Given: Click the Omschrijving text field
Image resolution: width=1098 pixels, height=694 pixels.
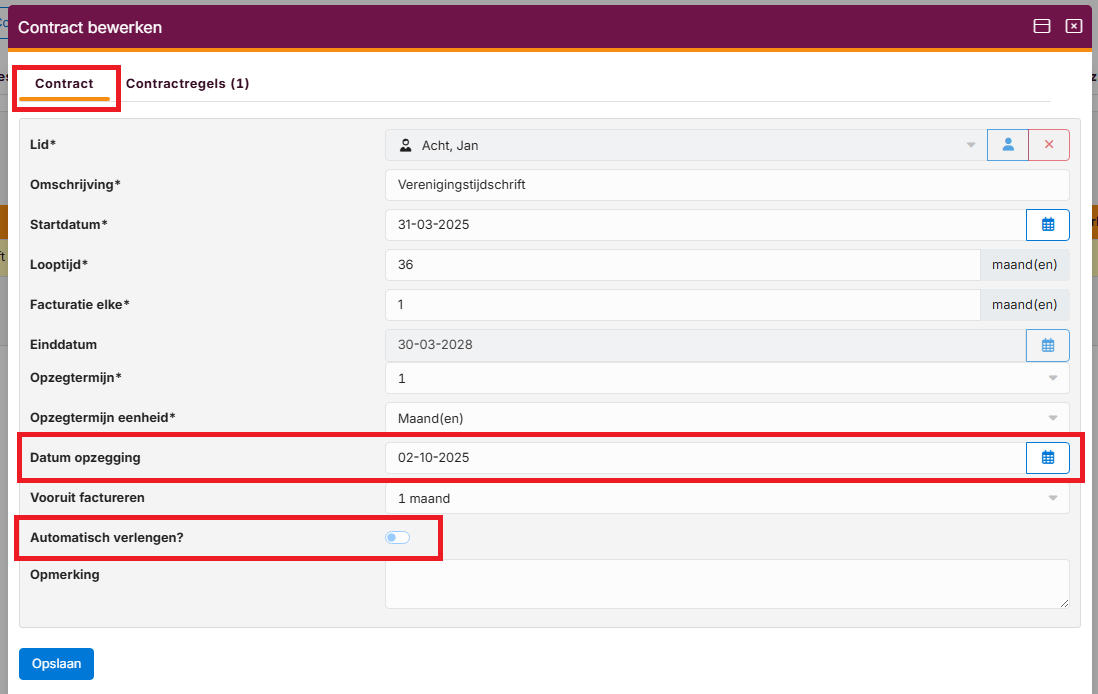Looking at the screenshot, I should (x=726, y=185).
